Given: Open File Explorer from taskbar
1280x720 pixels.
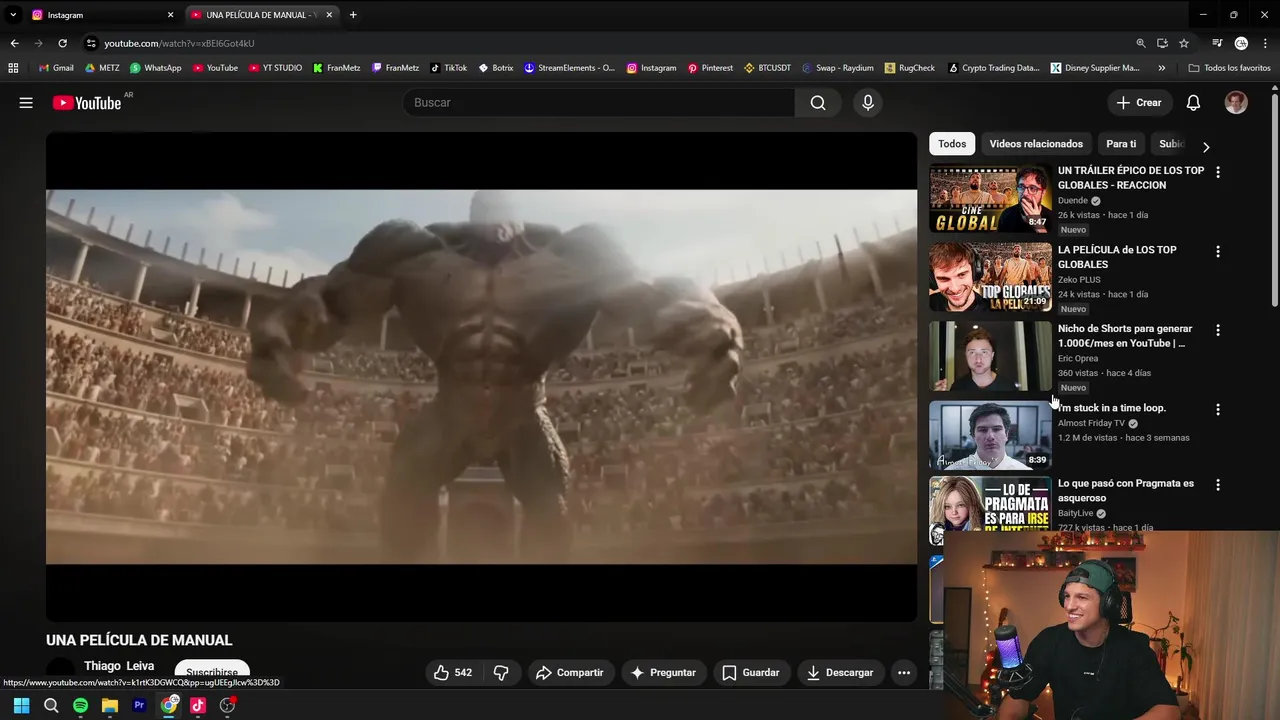Looking at the screenshot, I should pos(110,705).
